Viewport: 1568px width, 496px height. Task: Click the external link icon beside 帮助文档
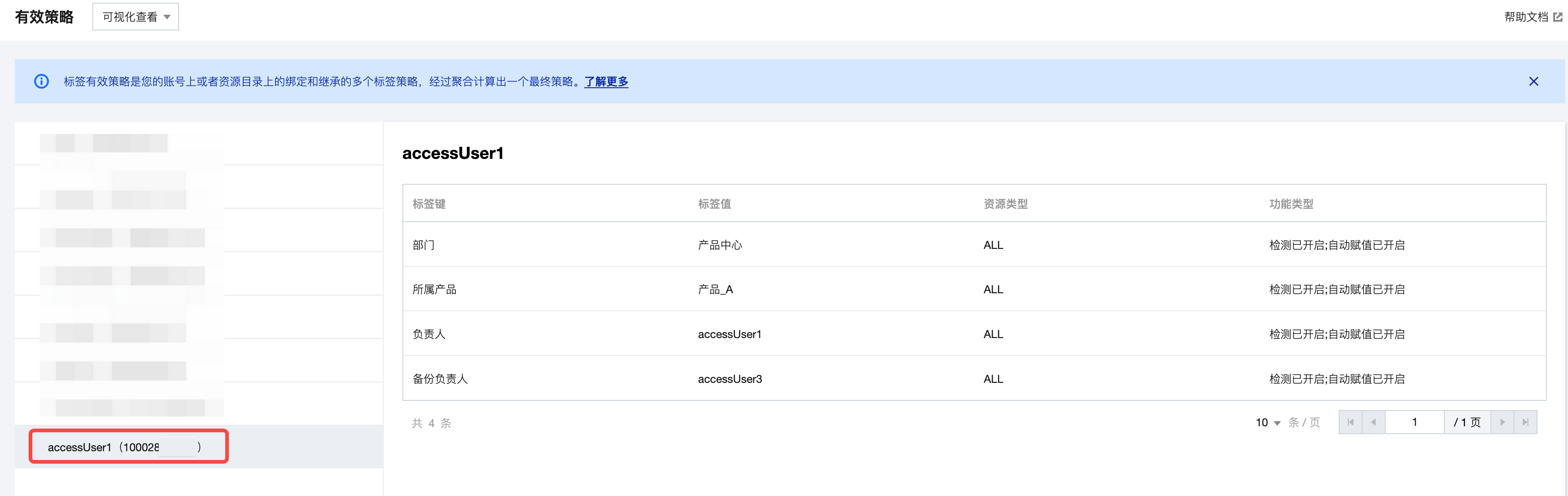(1558, 17)
